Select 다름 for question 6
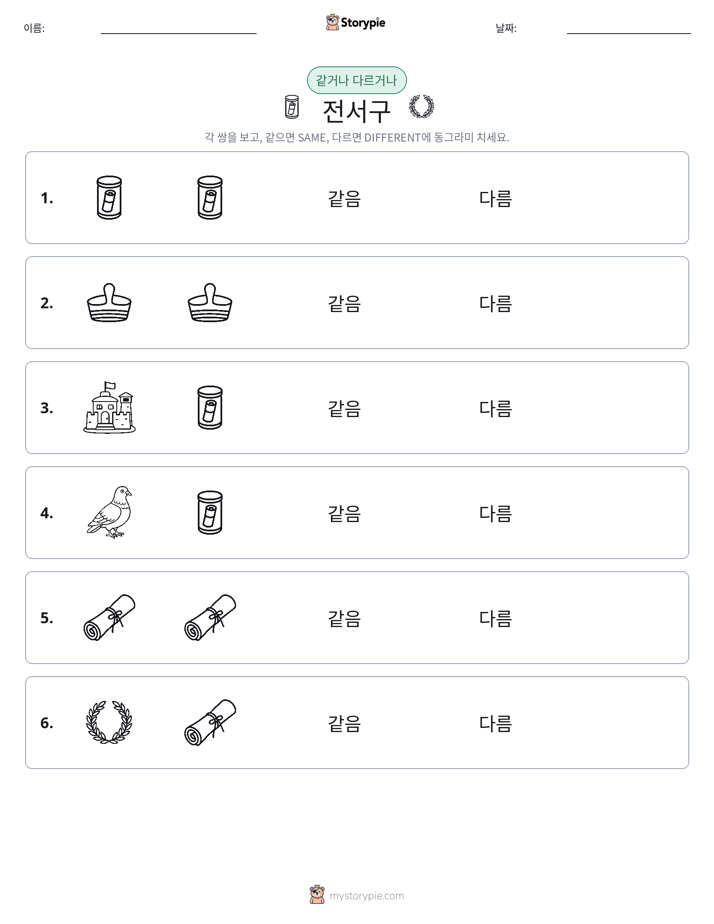The image size is (714, 924). click(495, 723)
